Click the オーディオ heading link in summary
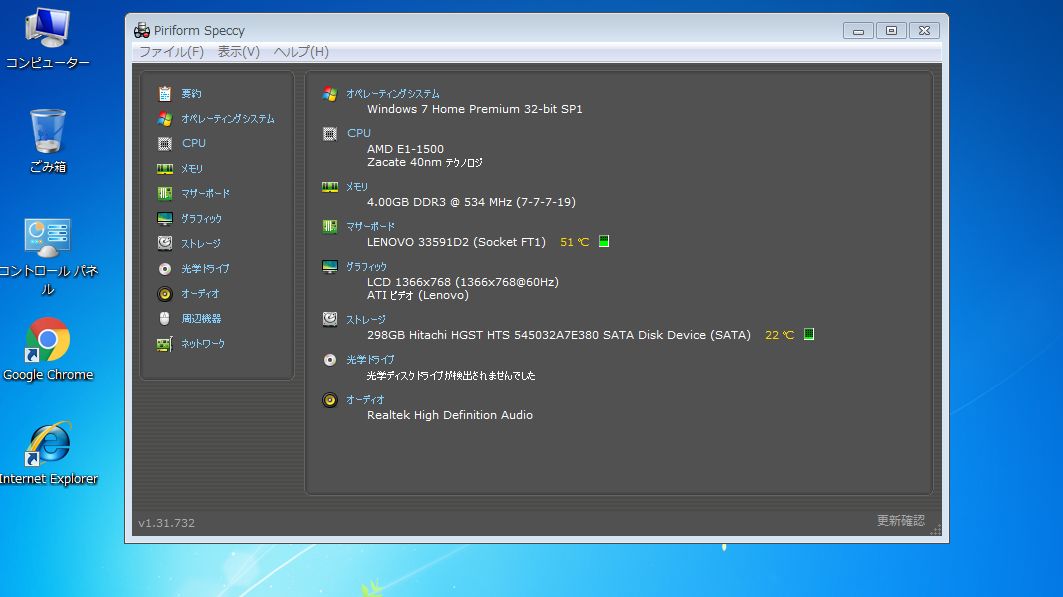 [x=365, y=400]
